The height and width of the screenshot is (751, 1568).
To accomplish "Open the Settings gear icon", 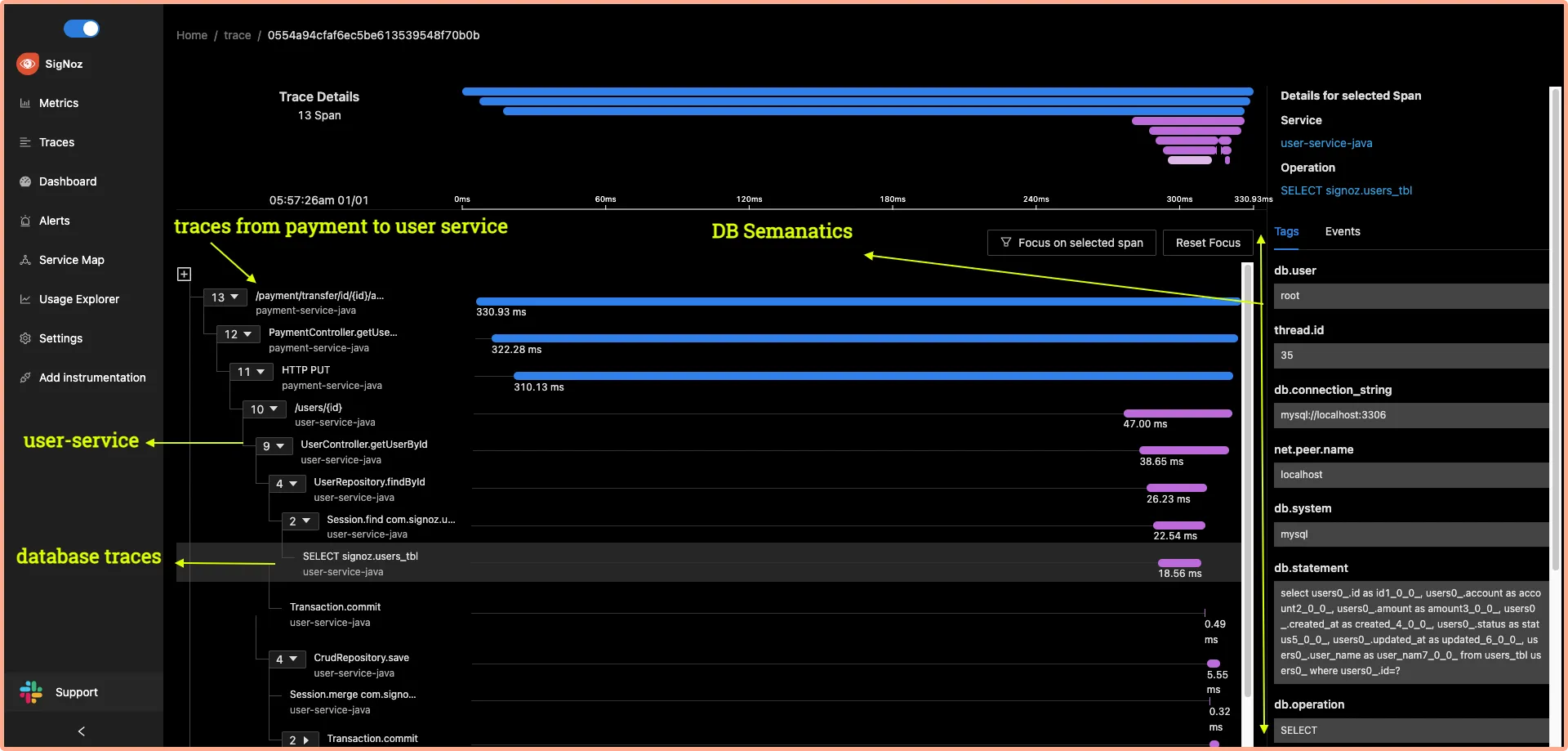I will coord(25,338).
